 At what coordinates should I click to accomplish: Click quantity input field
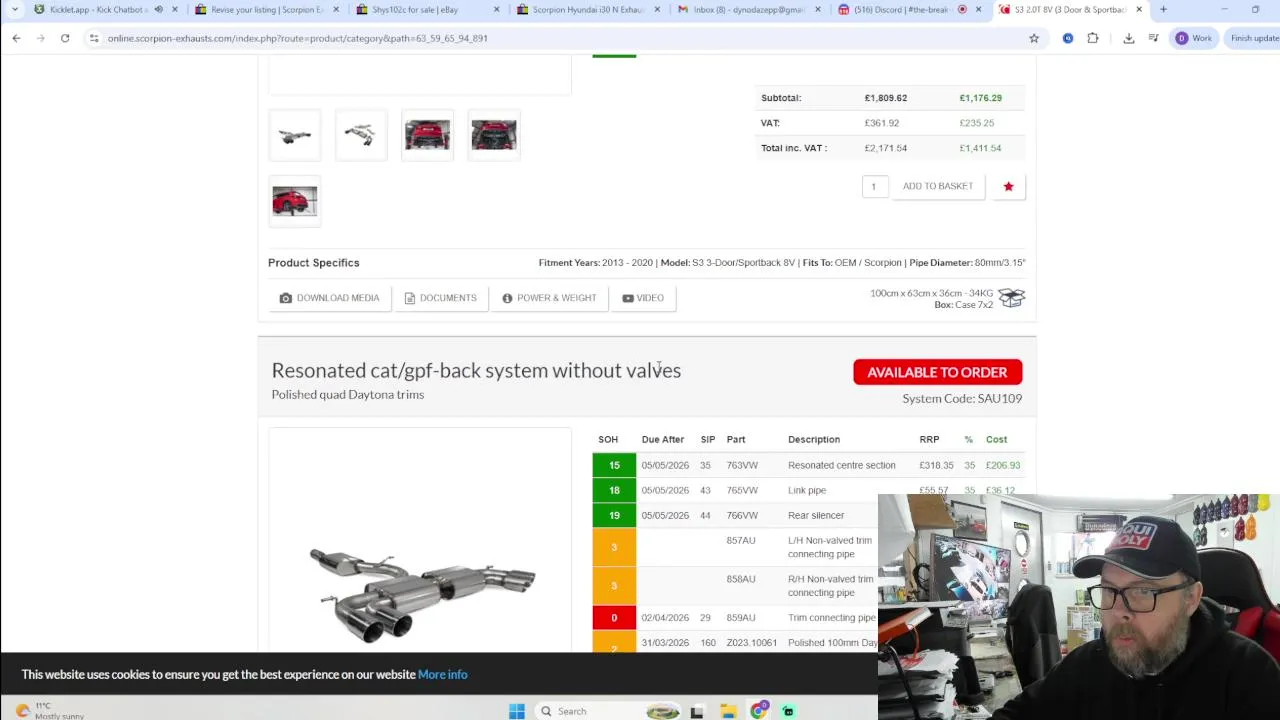[x=874, y=186]
